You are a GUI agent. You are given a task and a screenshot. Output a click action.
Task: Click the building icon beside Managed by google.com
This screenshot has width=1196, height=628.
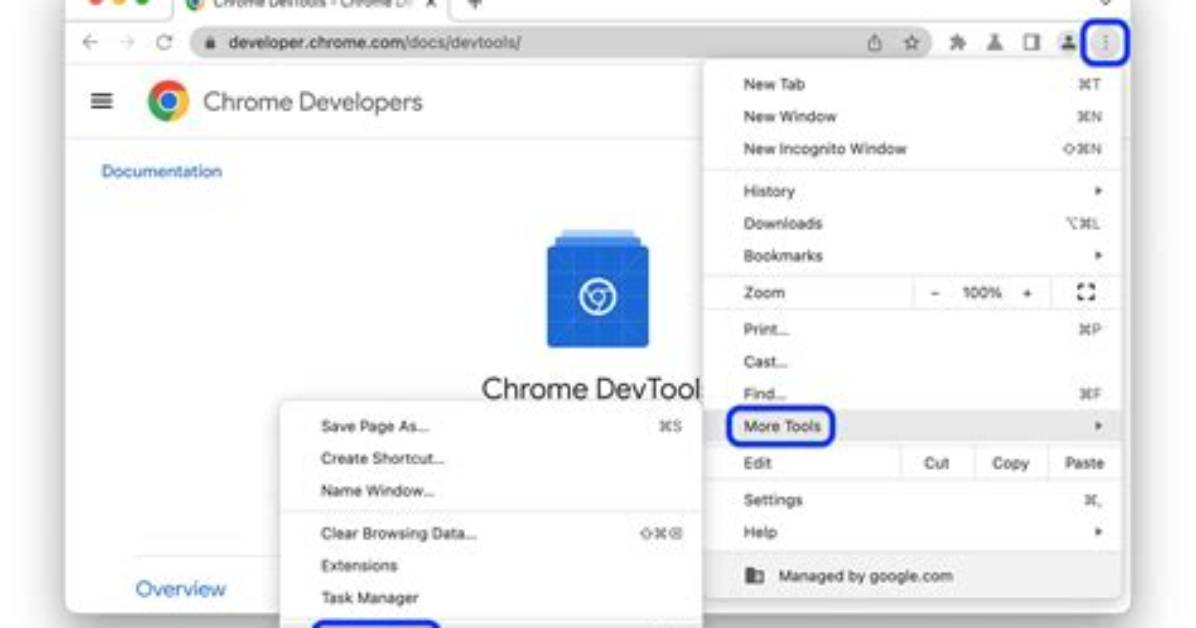coord(754,575)
